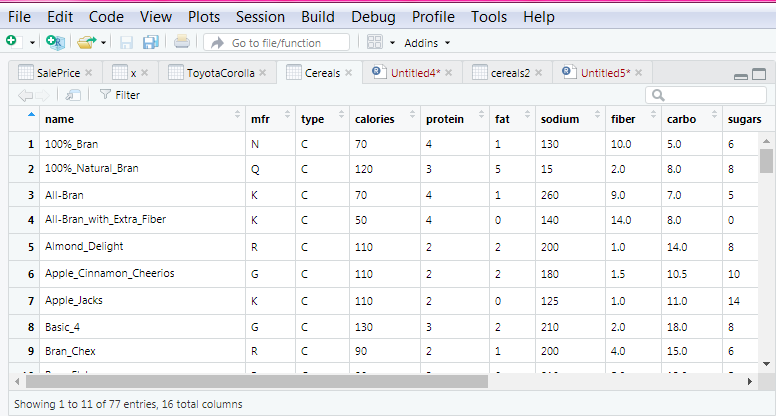Image resolution: width=776 pixels, height=416 pixels.
Task: Sort by the name column header
Action: pos(143,119)
